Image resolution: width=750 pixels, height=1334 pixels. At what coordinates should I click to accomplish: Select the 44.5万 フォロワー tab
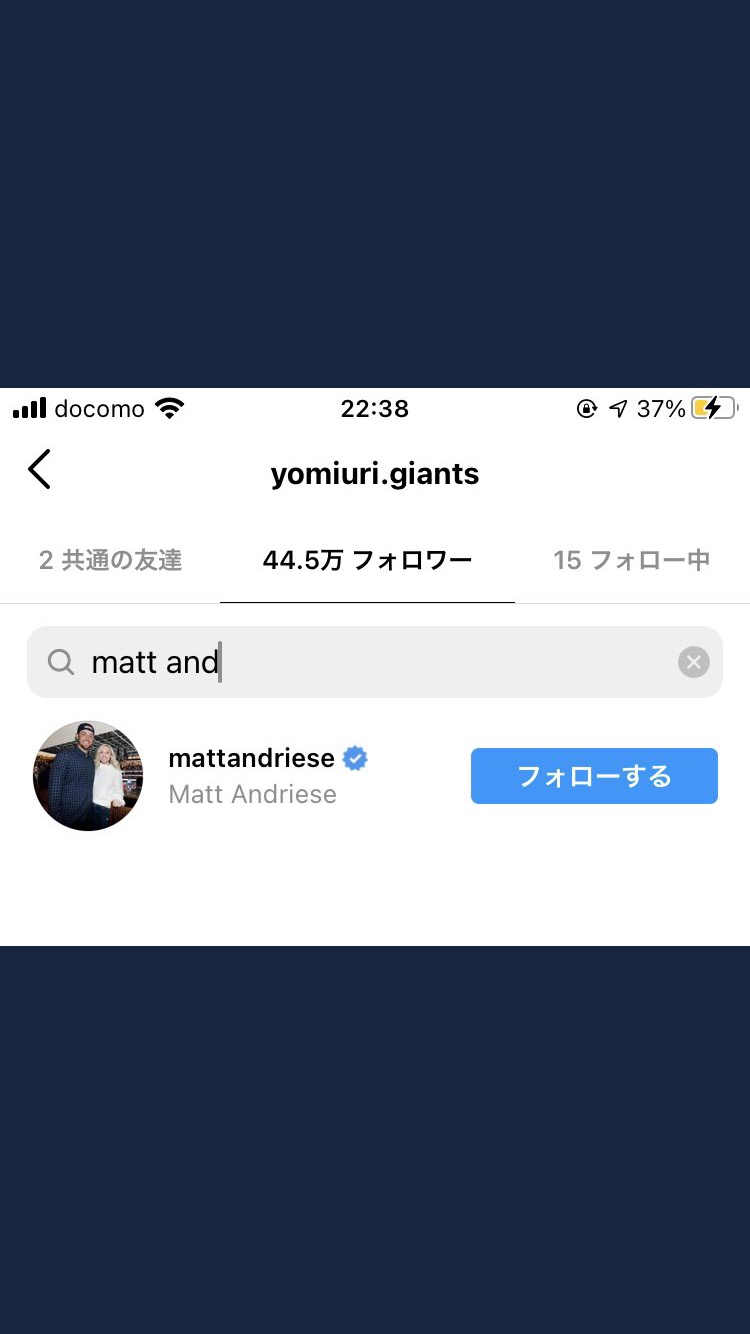tap(367, 560)
